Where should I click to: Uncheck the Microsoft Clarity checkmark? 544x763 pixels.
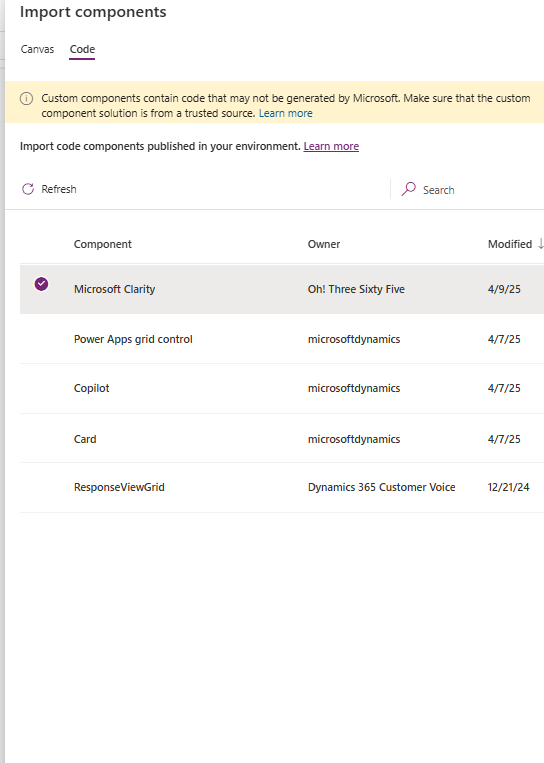click(x=41, y=284)
